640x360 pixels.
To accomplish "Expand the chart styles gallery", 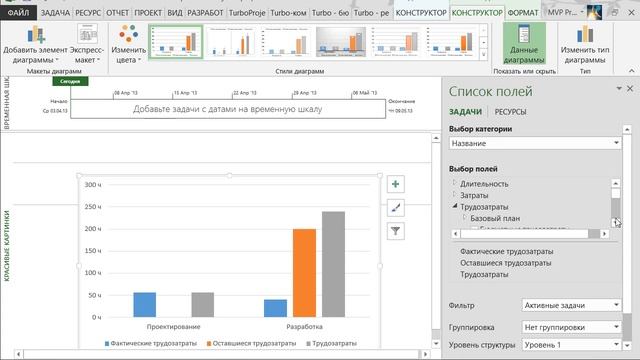I will (484, 54).
